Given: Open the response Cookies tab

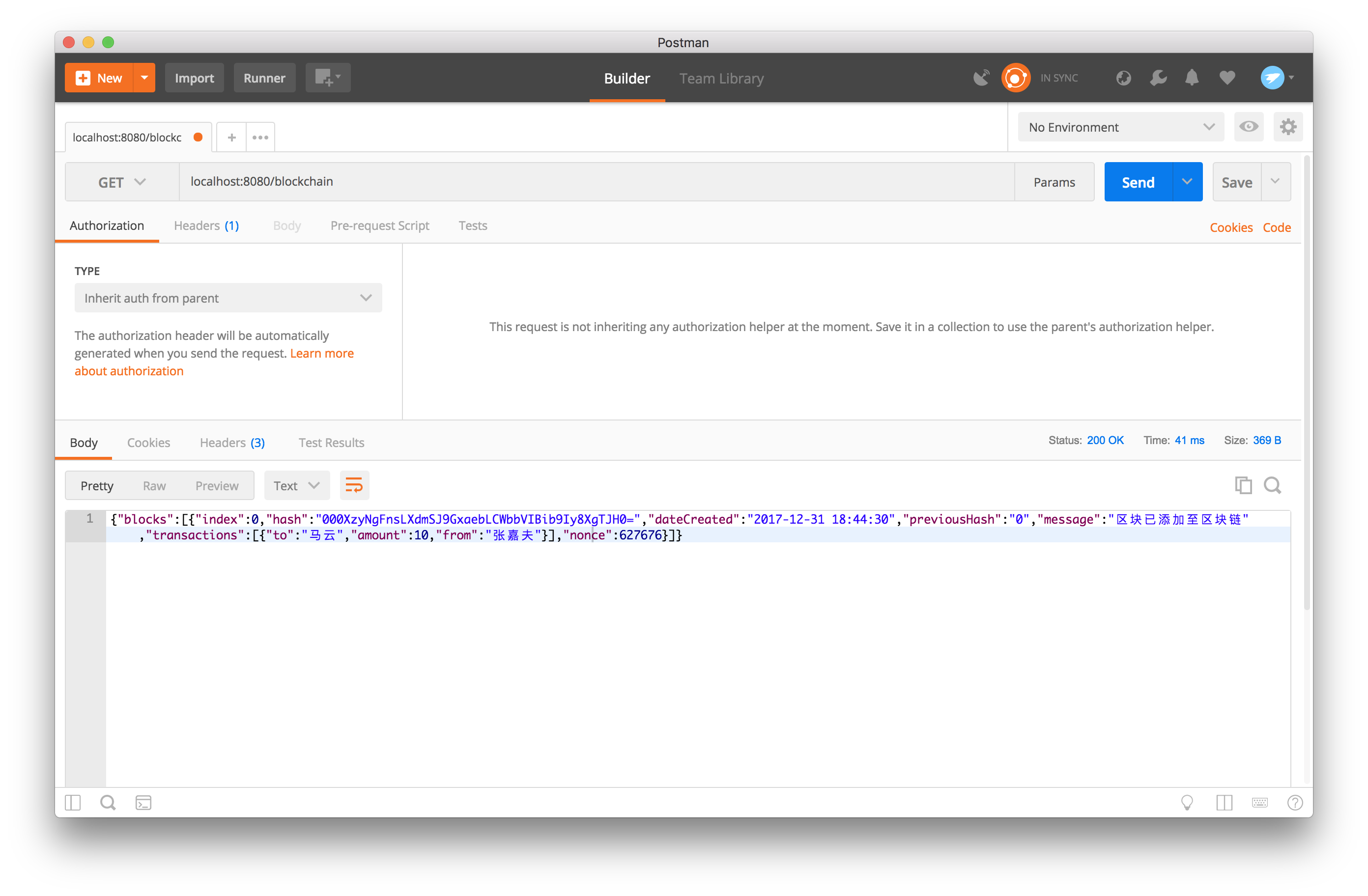Looking at the screenshot, I should coord(148,443).
